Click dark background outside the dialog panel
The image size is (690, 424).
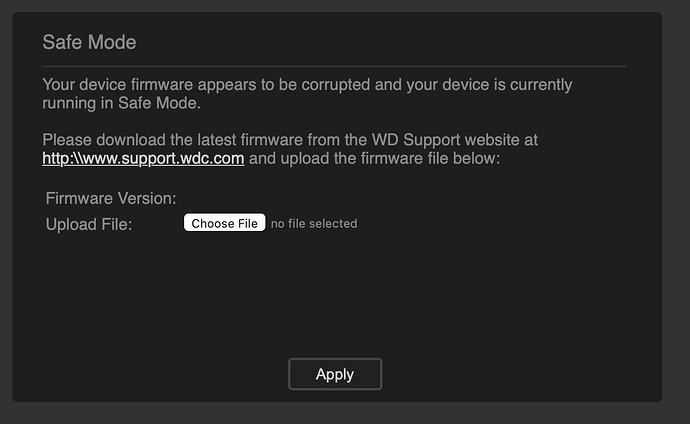pos(676,200)
